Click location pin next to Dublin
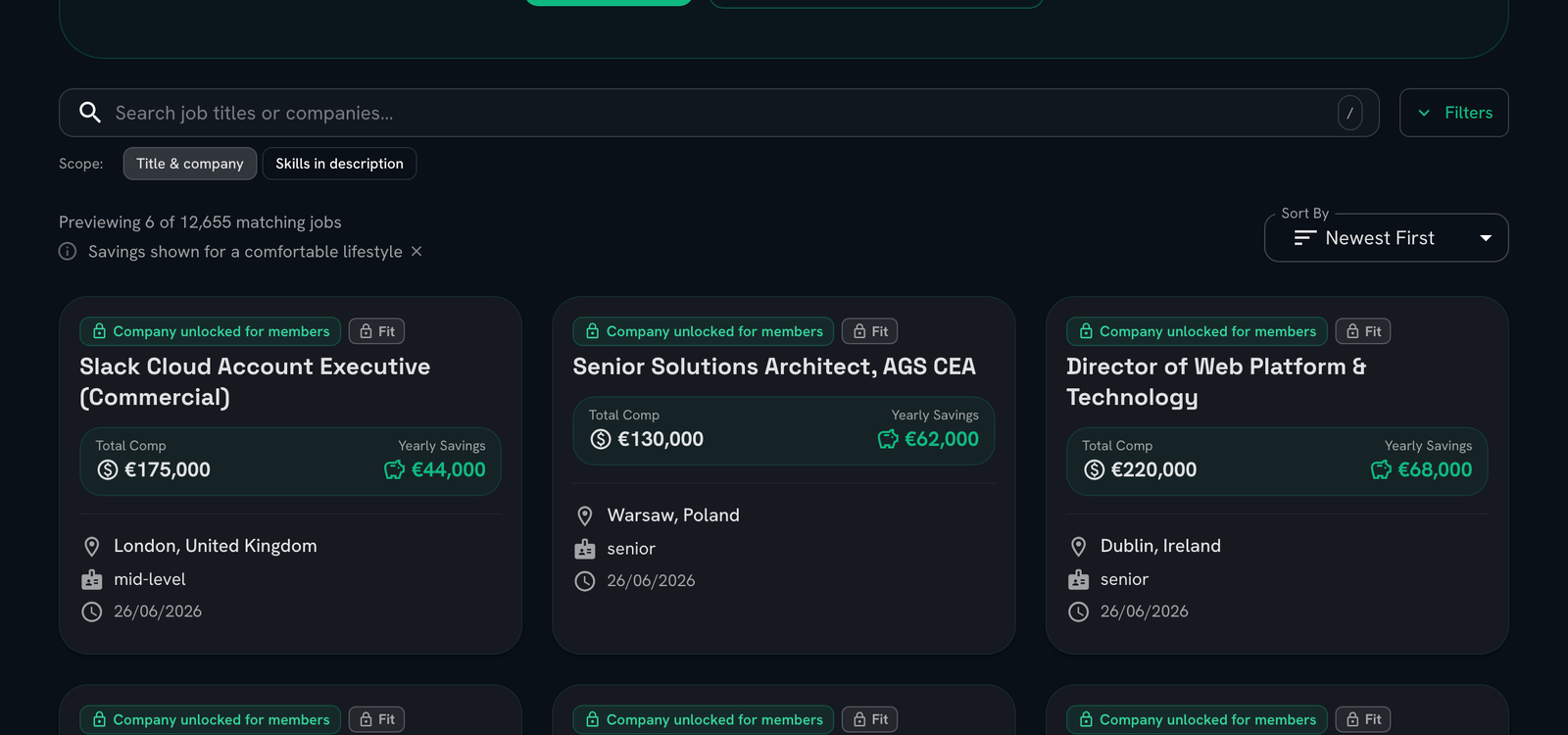1568x735 pixels. point(1079,546)
